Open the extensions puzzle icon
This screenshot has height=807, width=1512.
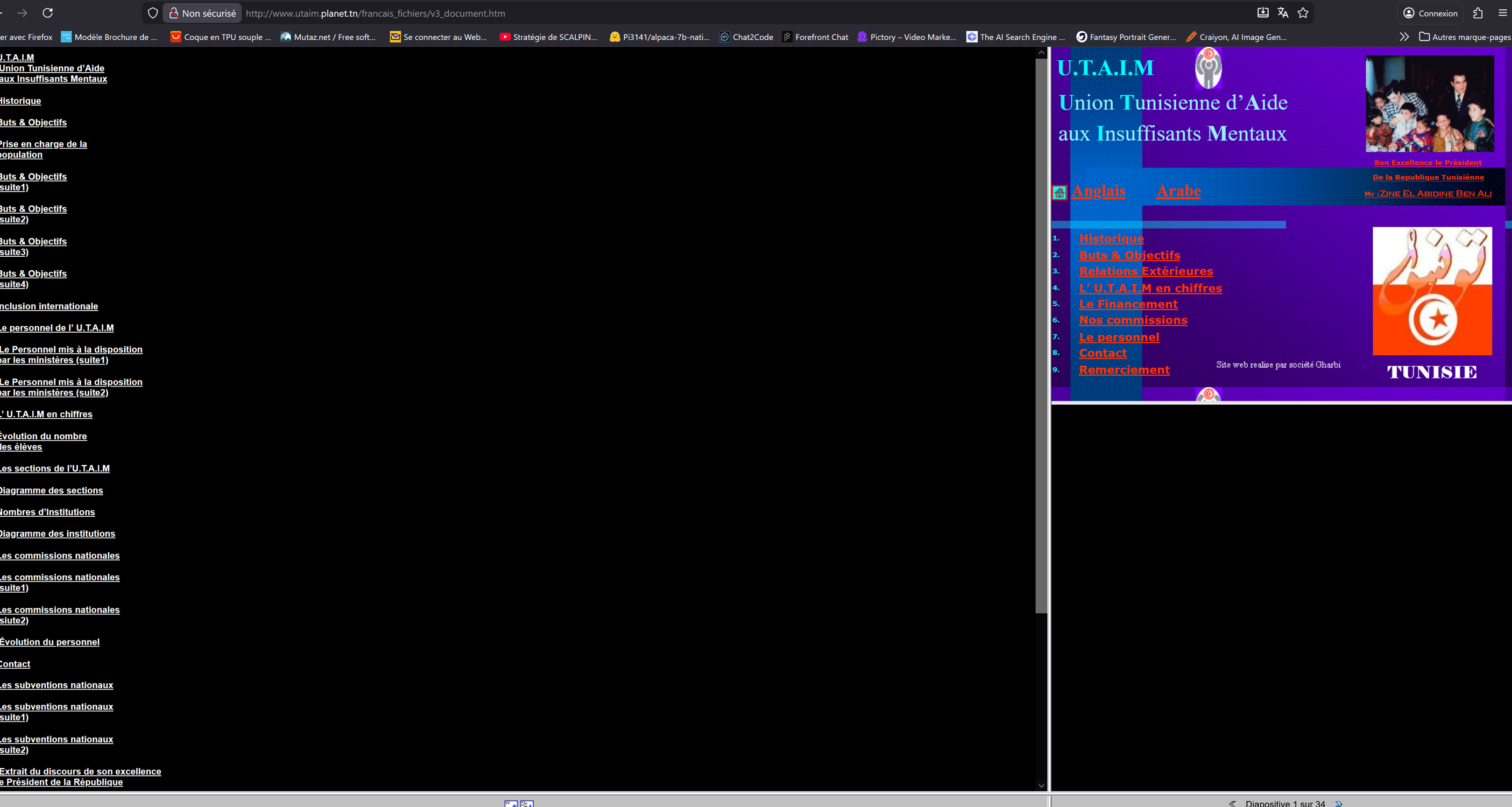(x=1478, y=13)
